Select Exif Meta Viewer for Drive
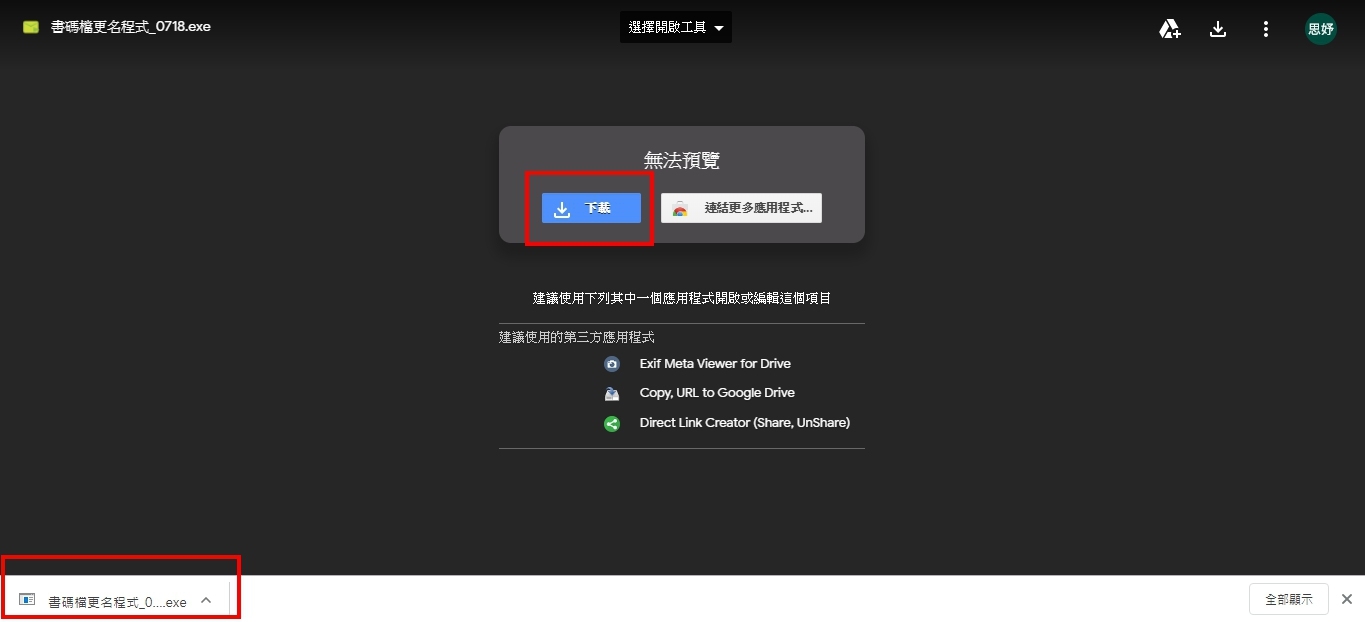 [715, 364]
